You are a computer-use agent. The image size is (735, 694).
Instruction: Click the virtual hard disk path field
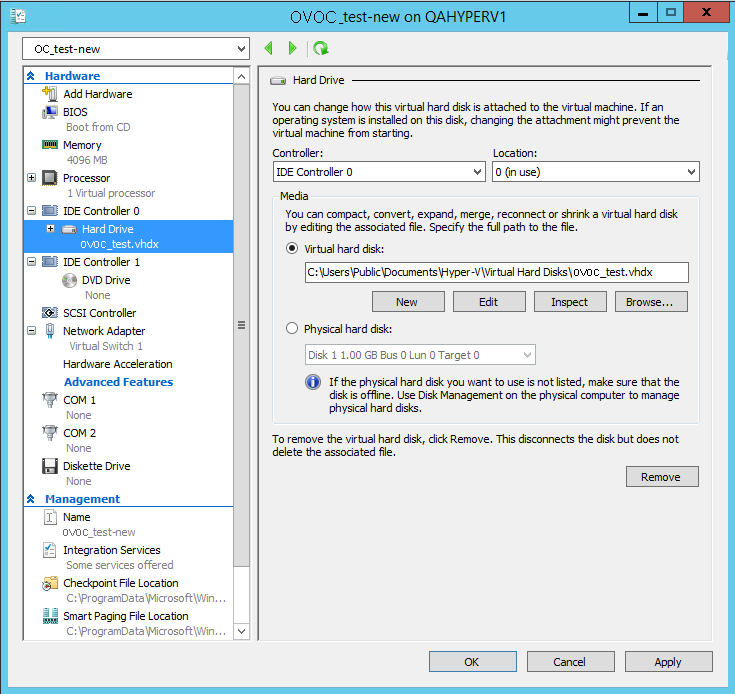496,273
